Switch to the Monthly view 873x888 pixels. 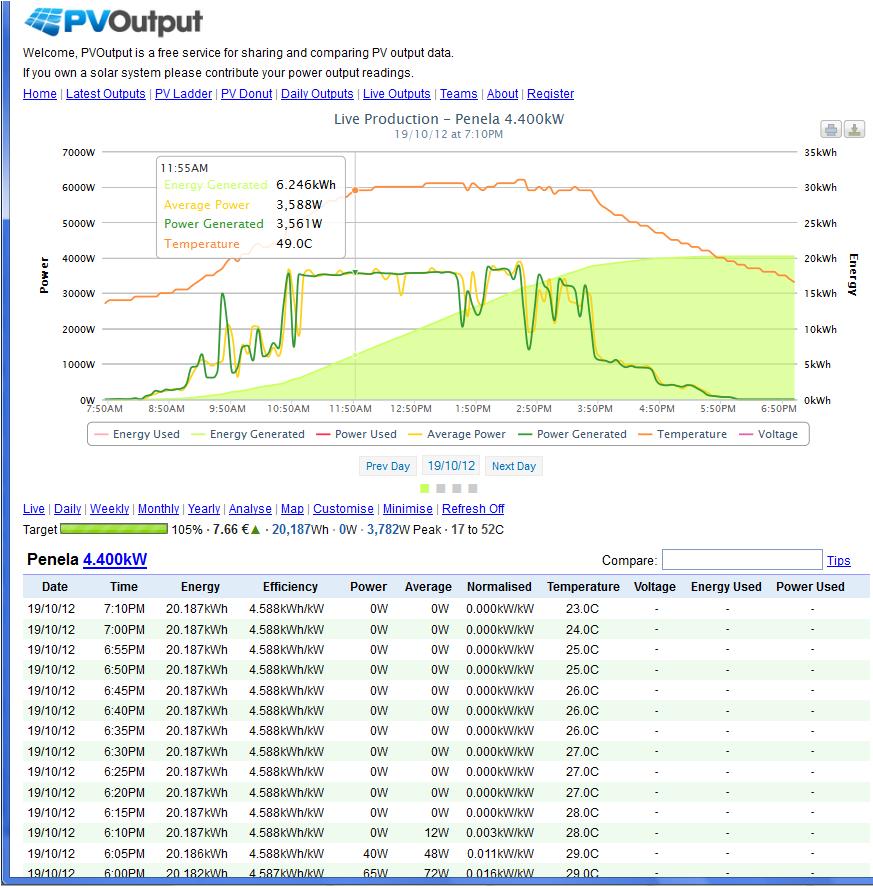159,509
